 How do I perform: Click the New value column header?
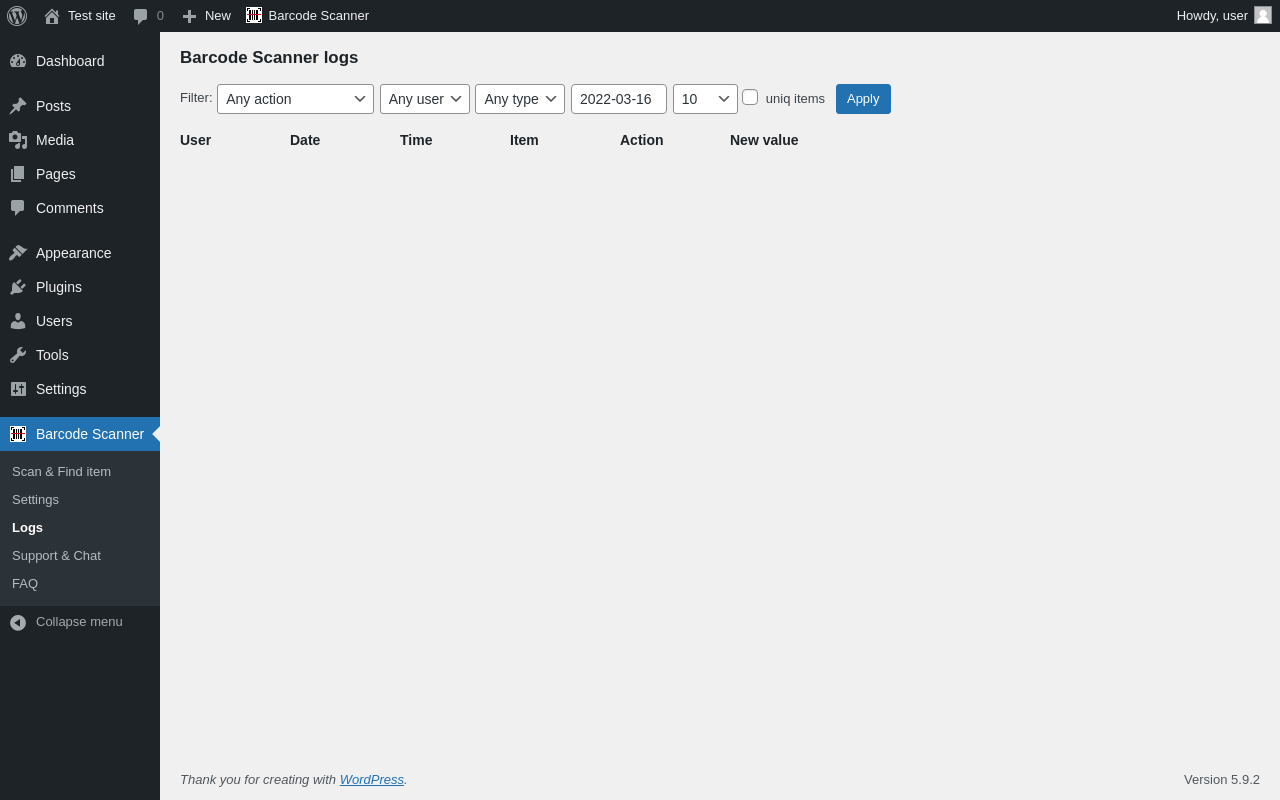click(764, 140)
